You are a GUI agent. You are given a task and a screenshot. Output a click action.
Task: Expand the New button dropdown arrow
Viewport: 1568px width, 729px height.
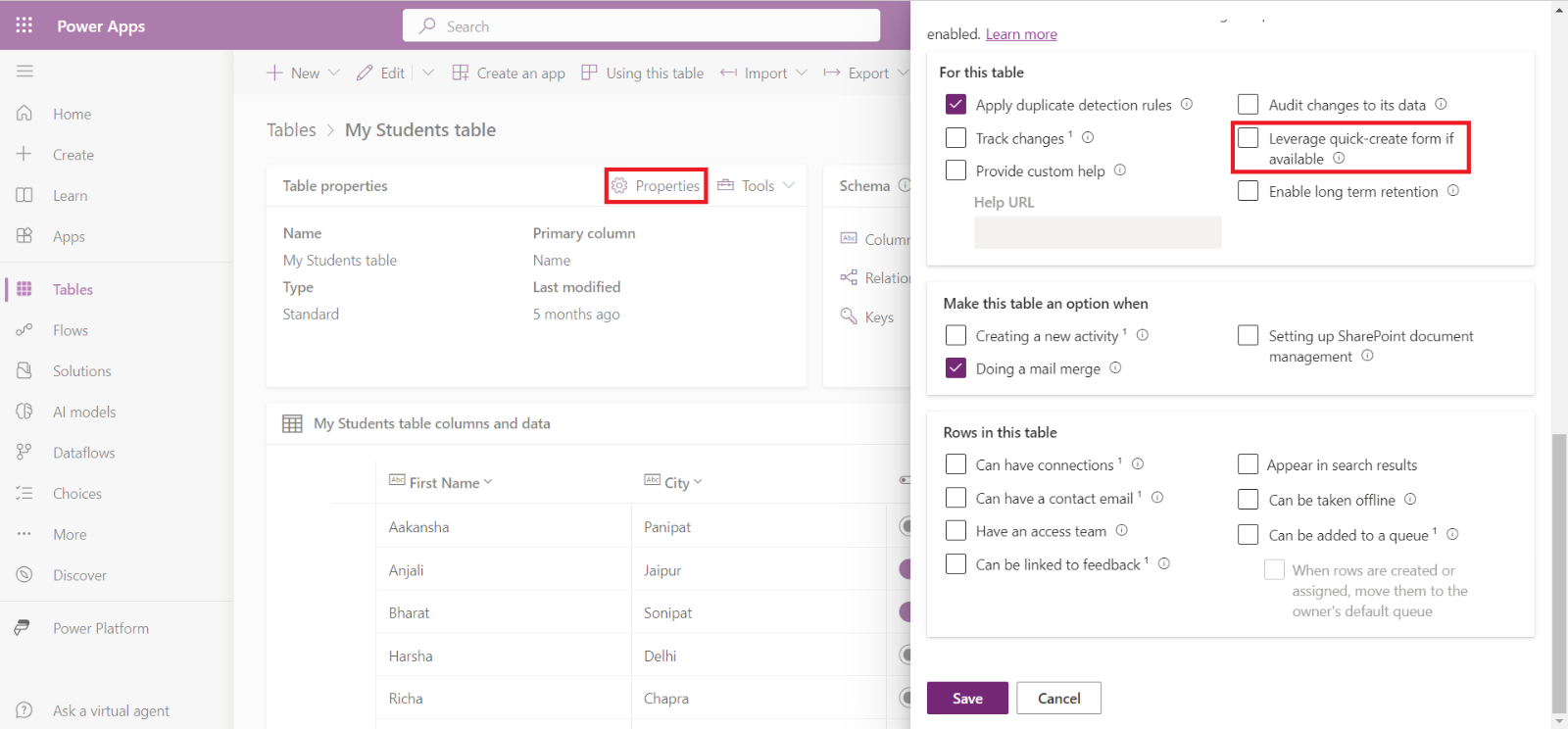point(334,73)
